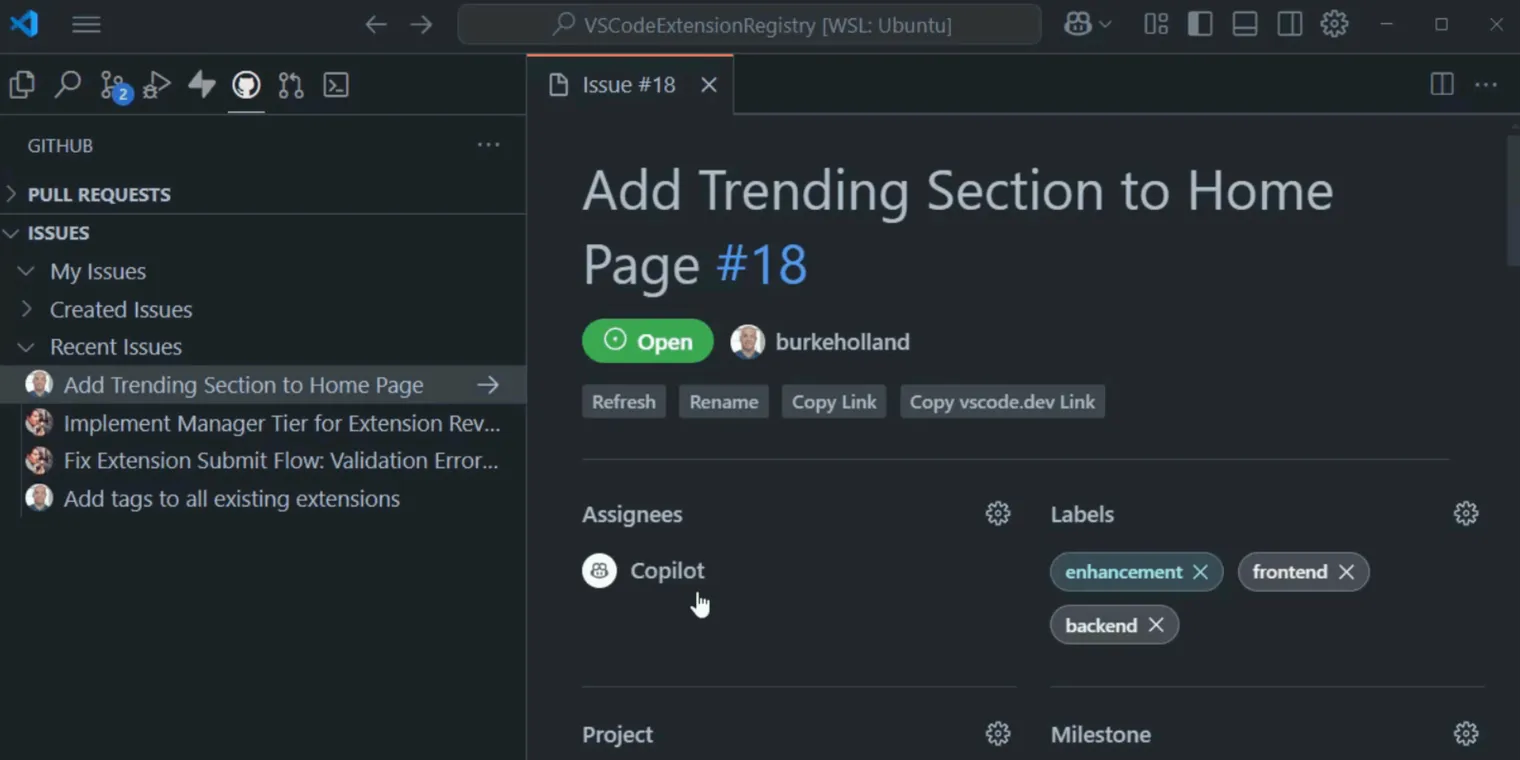
Task: Click the GitHub extension icon in activity bar
Action: click(x=246, y=84)
